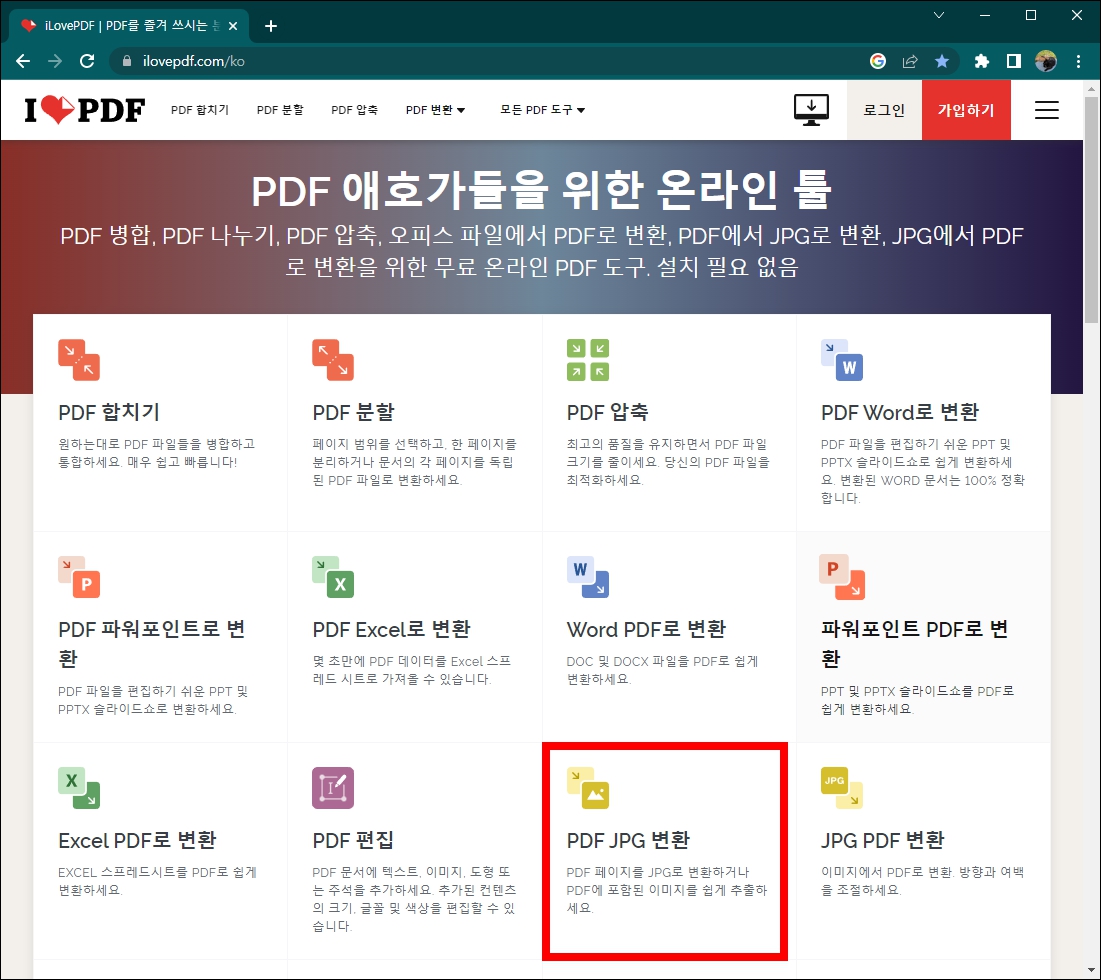
Task: Open the PDF 변환 dropdown menu
Action: pyautogui.click(x=435, y=110)
